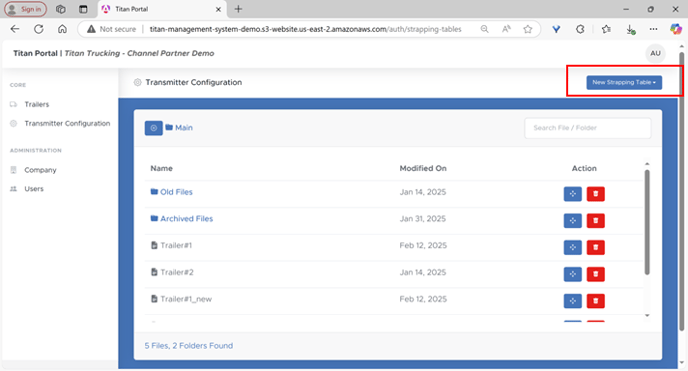Click the browser favorites star icon
Image resolution: width=688 pixels, height=371 pixels.
coord(527,29)
